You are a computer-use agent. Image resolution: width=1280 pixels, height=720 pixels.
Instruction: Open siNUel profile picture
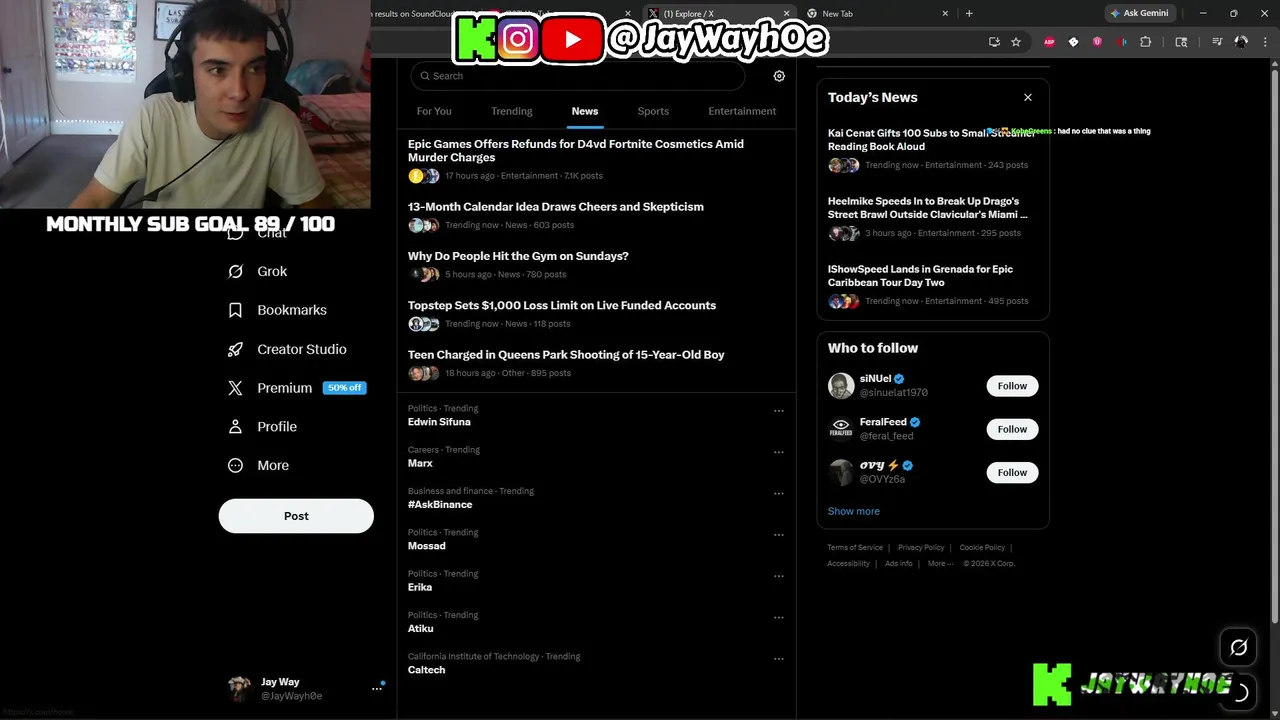(841, 386)
